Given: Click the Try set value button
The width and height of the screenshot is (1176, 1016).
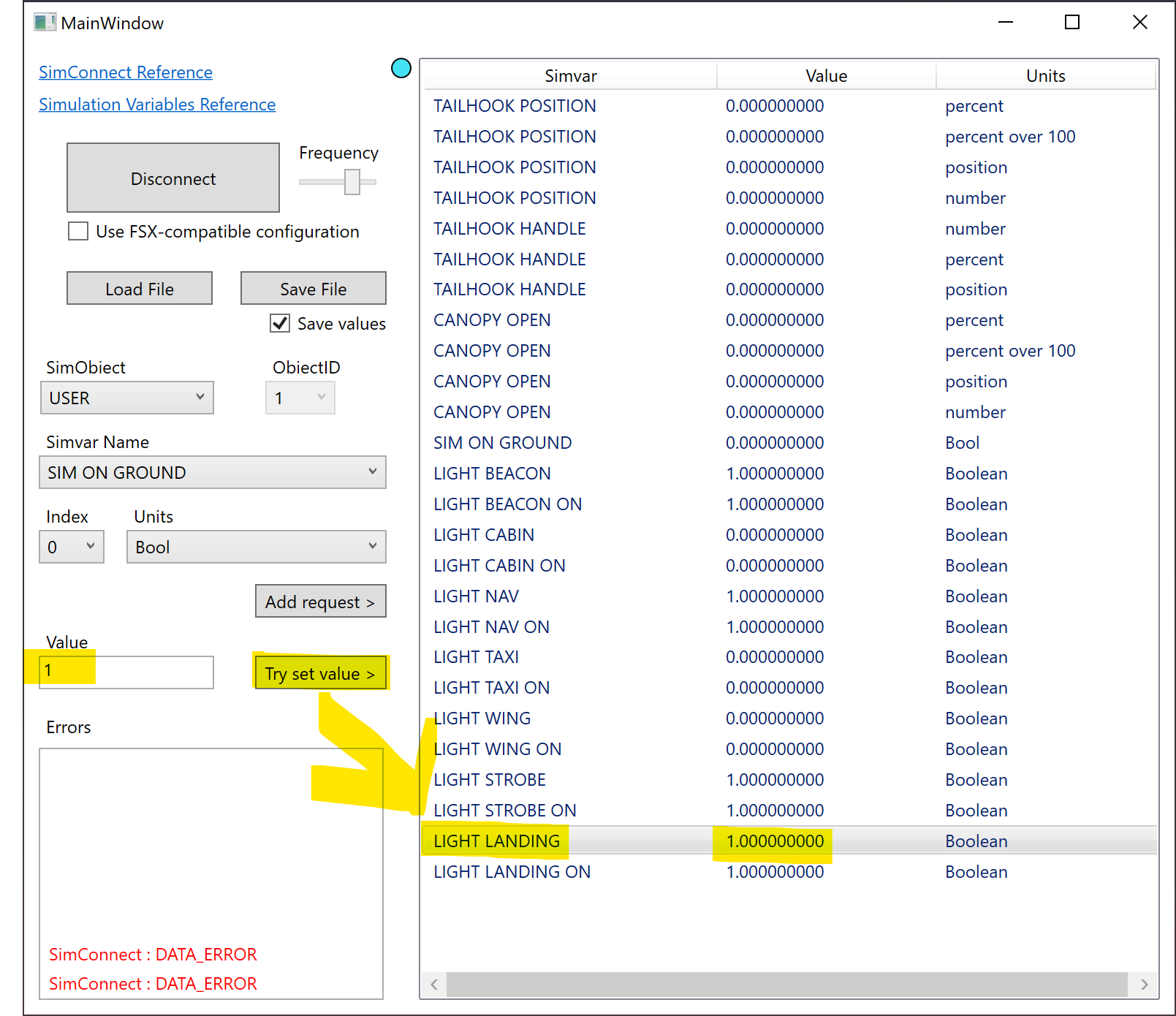Looking at the screenshot, I should (320, 672).
